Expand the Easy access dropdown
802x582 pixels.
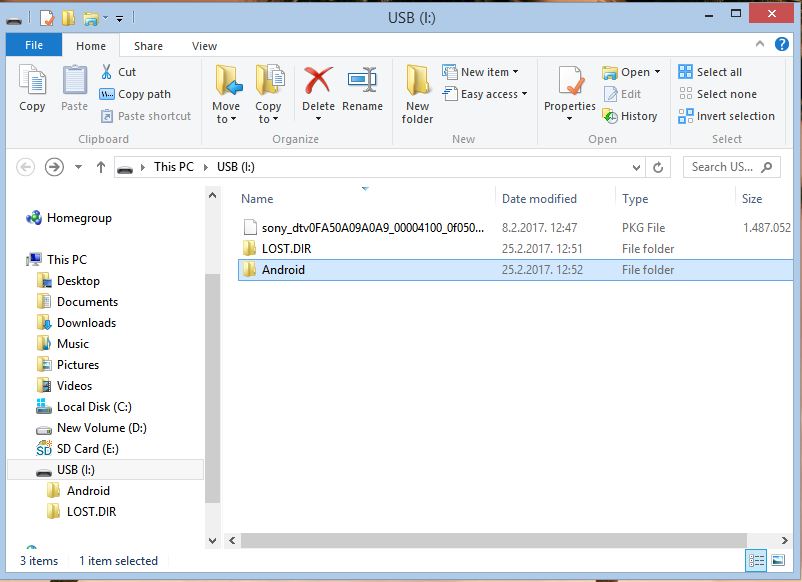(494, 94)
